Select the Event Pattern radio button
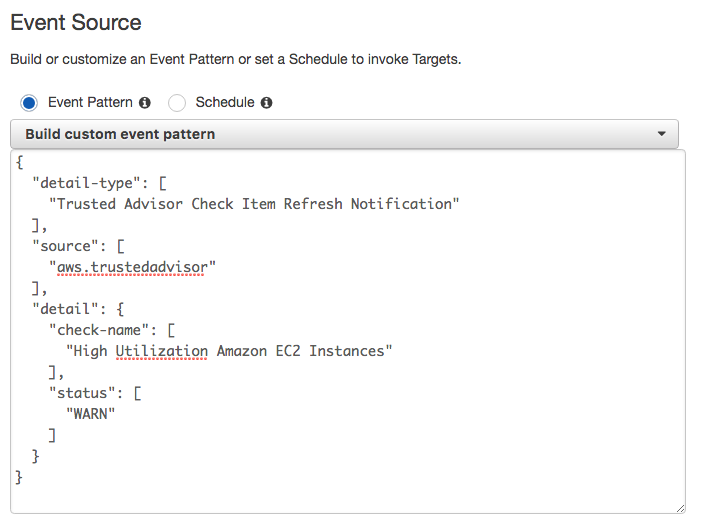Image resolution: width=712 pixels, height=532 pixels. point(29,103)
